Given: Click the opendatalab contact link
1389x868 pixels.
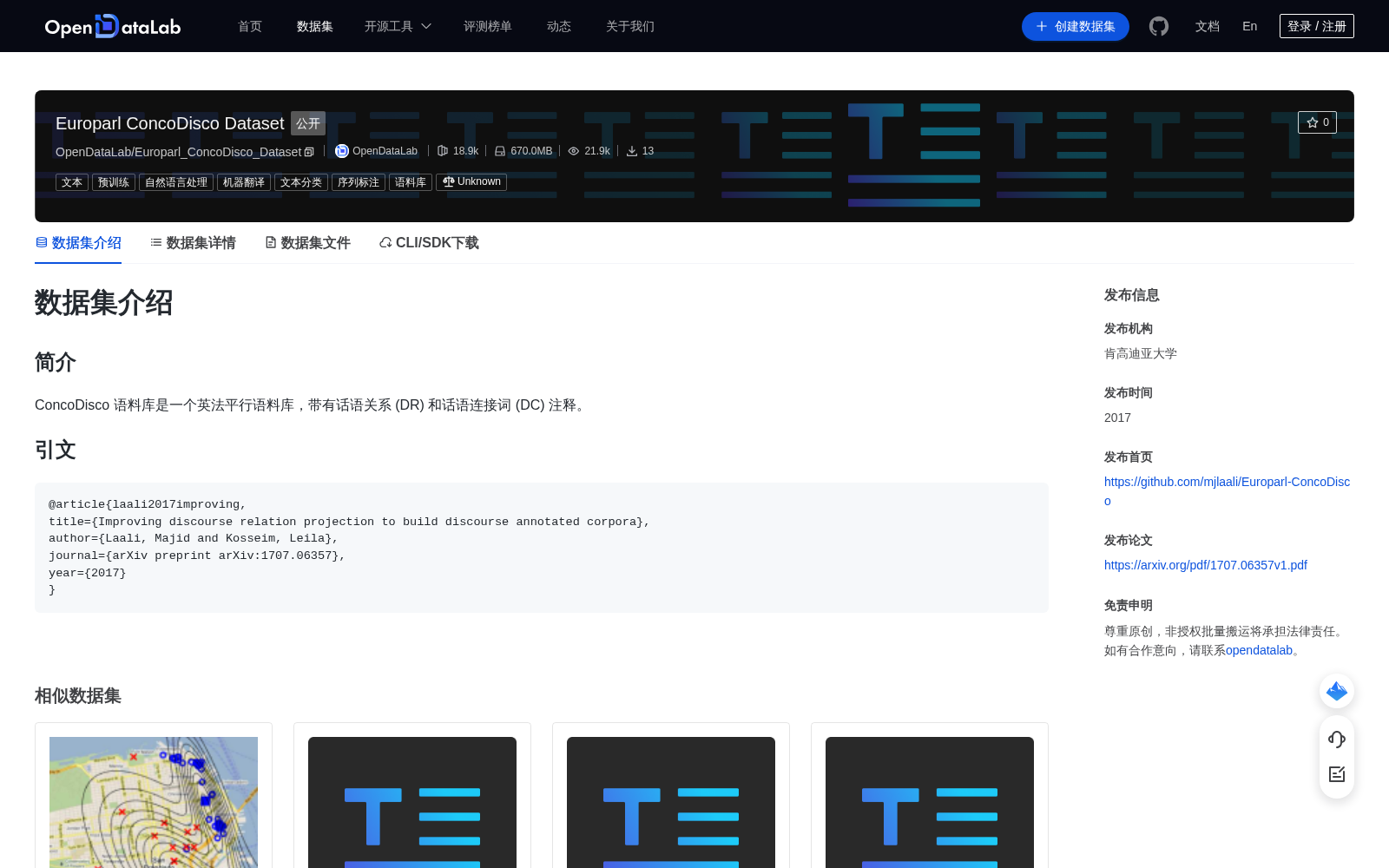Looking at the screenshot, I should [1259, 651].
